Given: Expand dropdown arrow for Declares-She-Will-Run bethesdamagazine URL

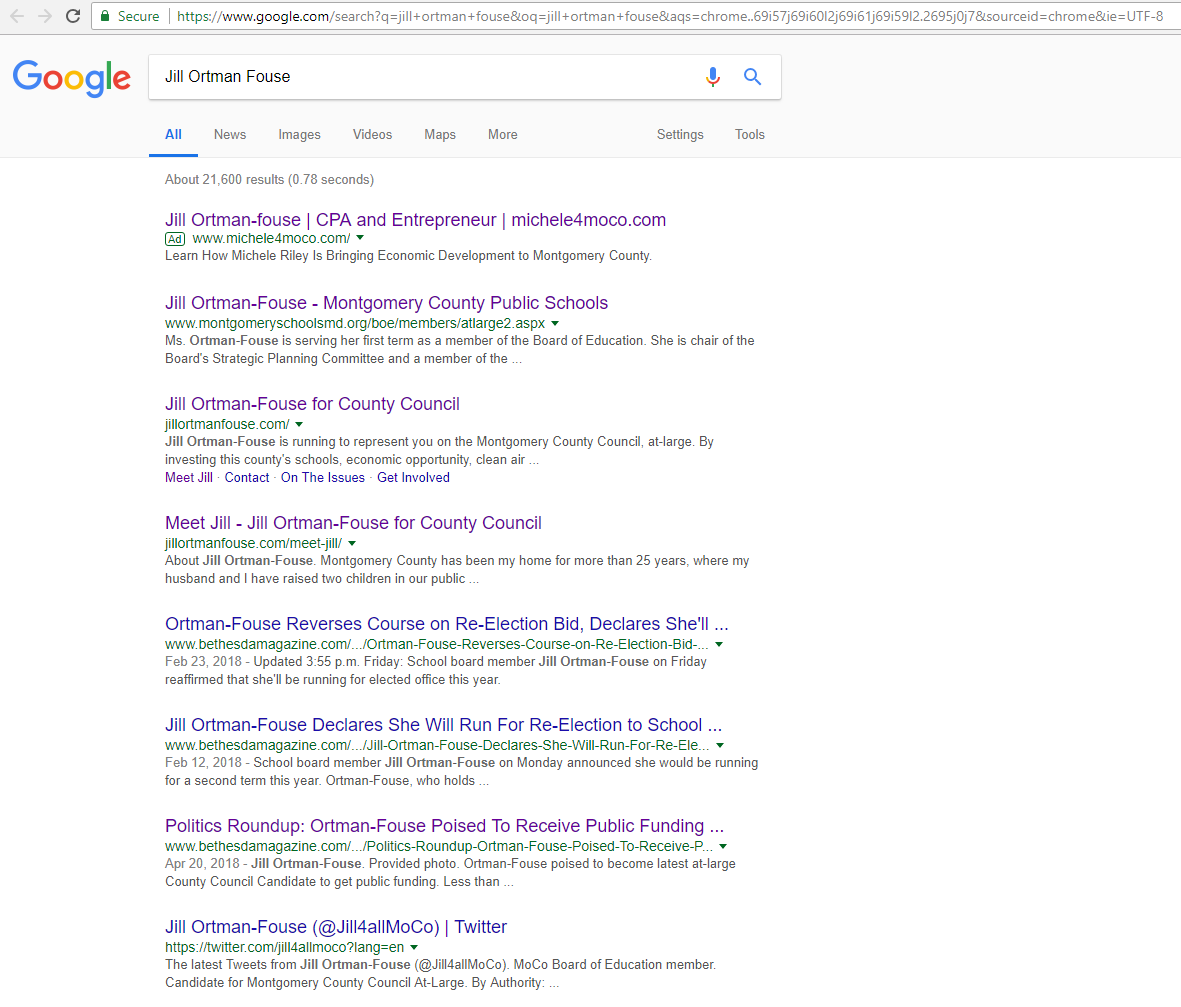Looking at the screenshot, I should (x=720, y=745).
